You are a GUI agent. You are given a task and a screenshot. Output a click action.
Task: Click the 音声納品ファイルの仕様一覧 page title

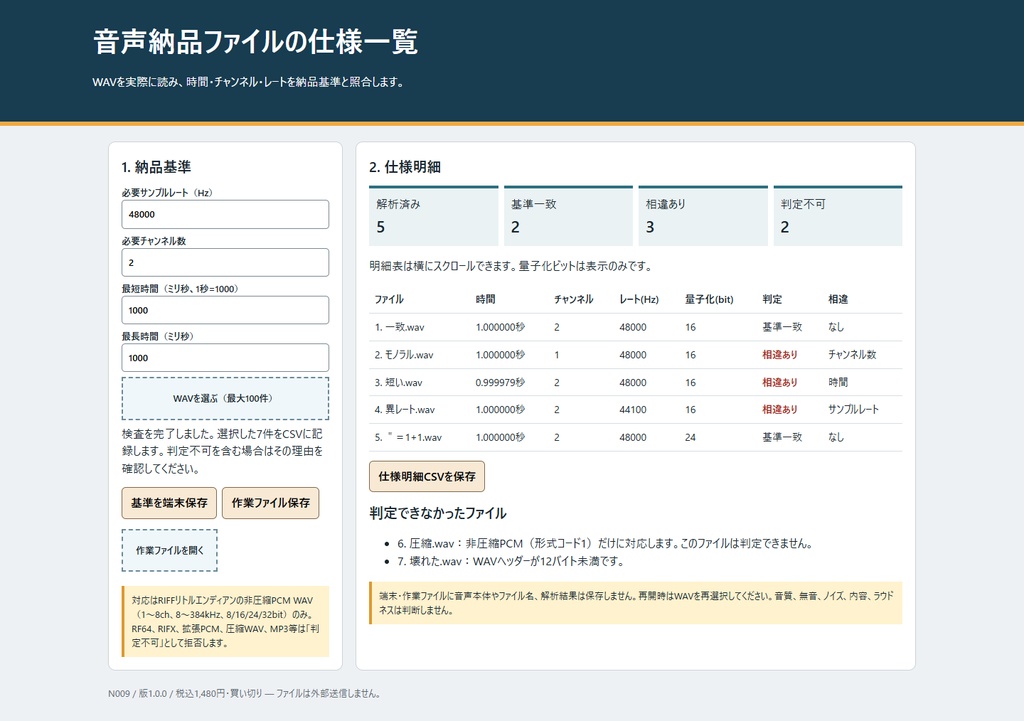pos(255,41)
